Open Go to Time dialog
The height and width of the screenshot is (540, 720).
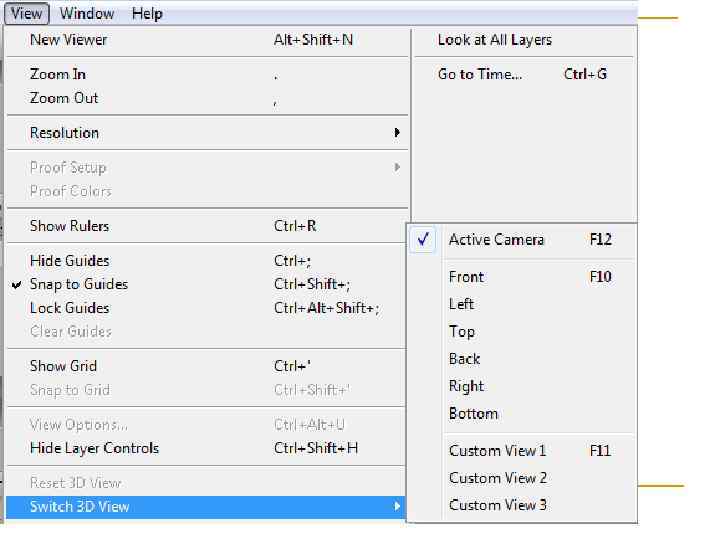480,74
